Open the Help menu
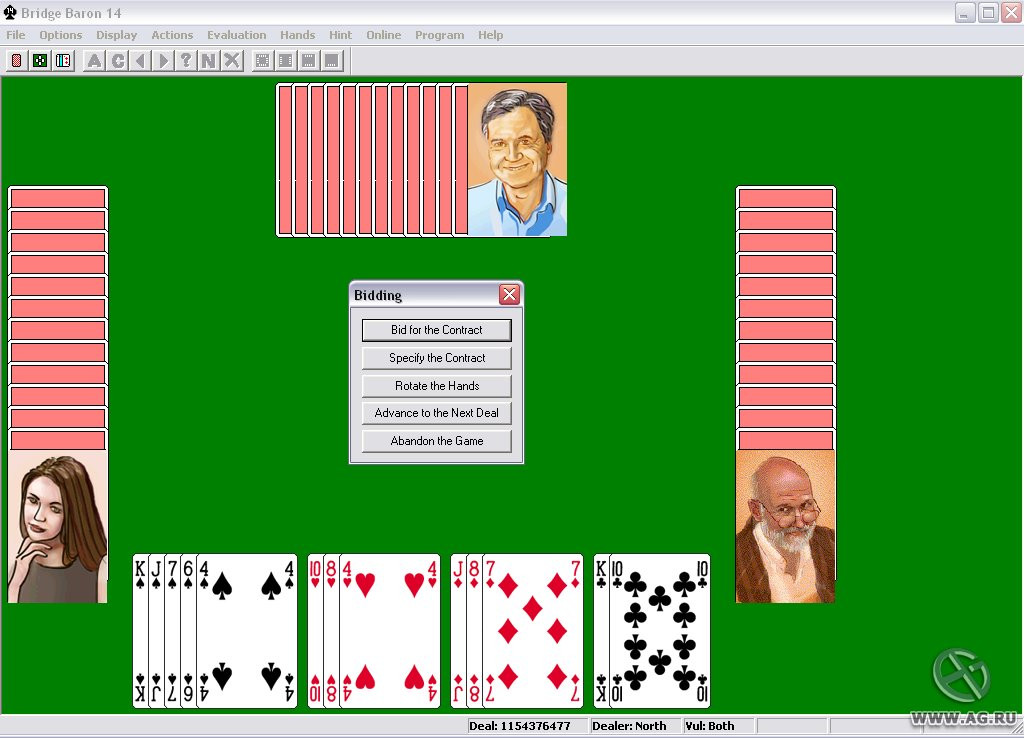 click(x=490, y=35)
